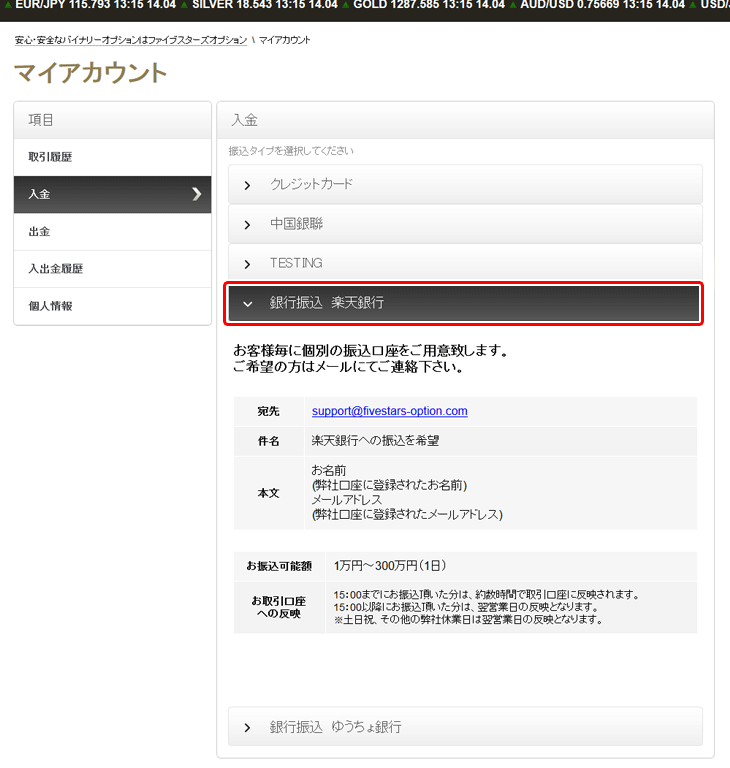Screen dimensions: 730x768
Task: Click the white chevron arrow on the 入金 sidebar item
Action: (x=196, y=194)
